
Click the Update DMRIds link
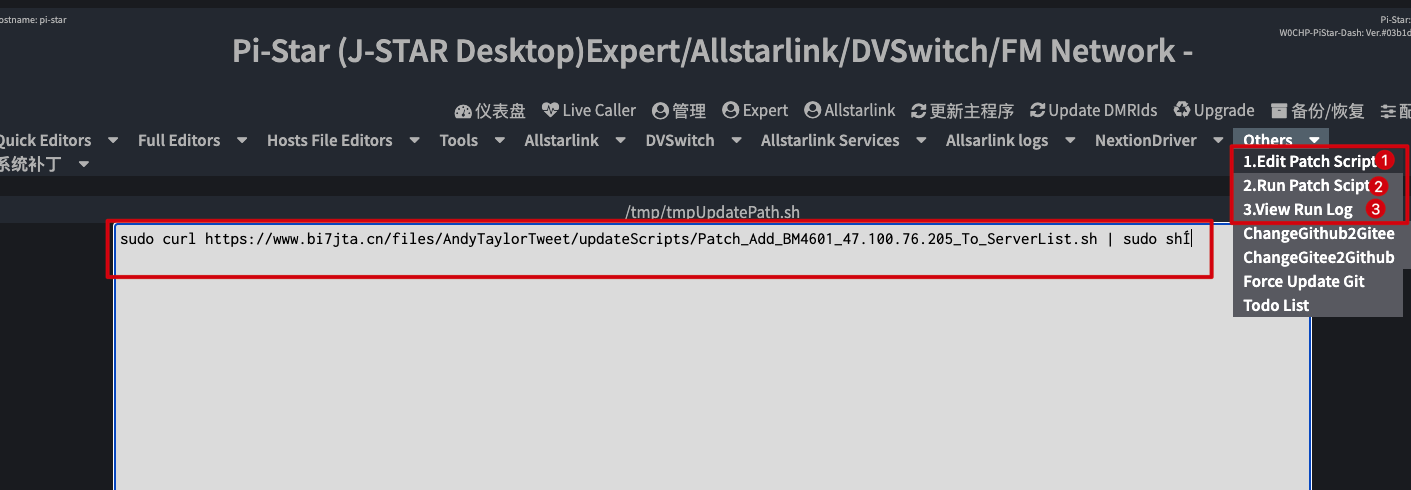[x=1094, y=111]
